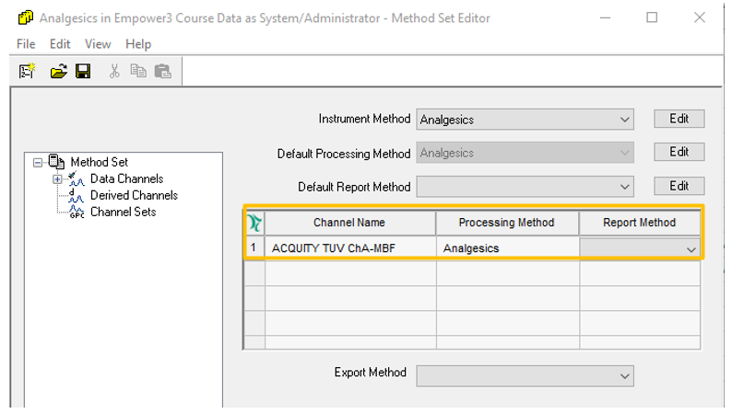Click the green table corner icon
This screenshot has width=732, height=414.
(255, 223)
